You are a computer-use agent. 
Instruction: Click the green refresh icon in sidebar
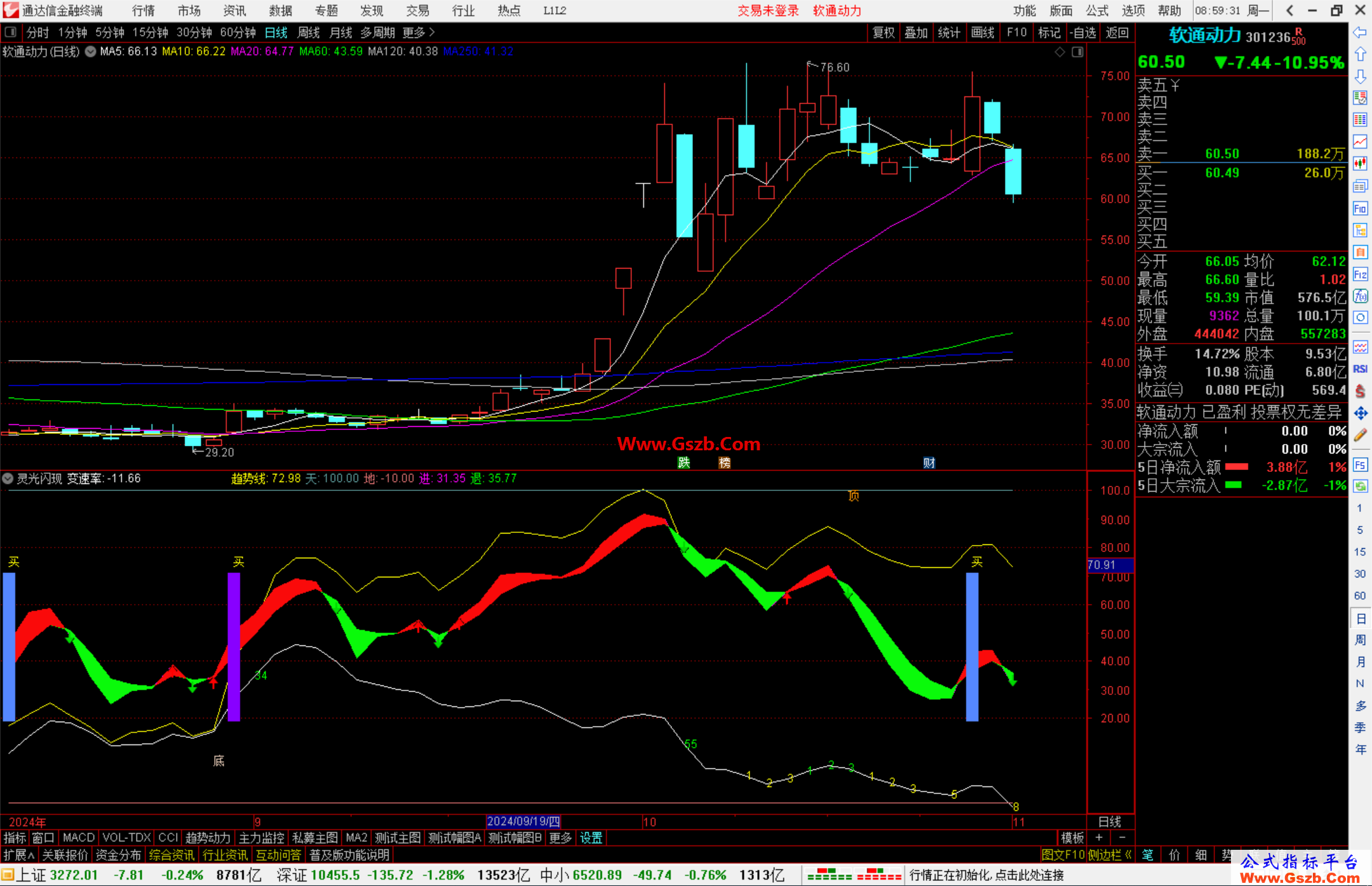[1360, 487]
